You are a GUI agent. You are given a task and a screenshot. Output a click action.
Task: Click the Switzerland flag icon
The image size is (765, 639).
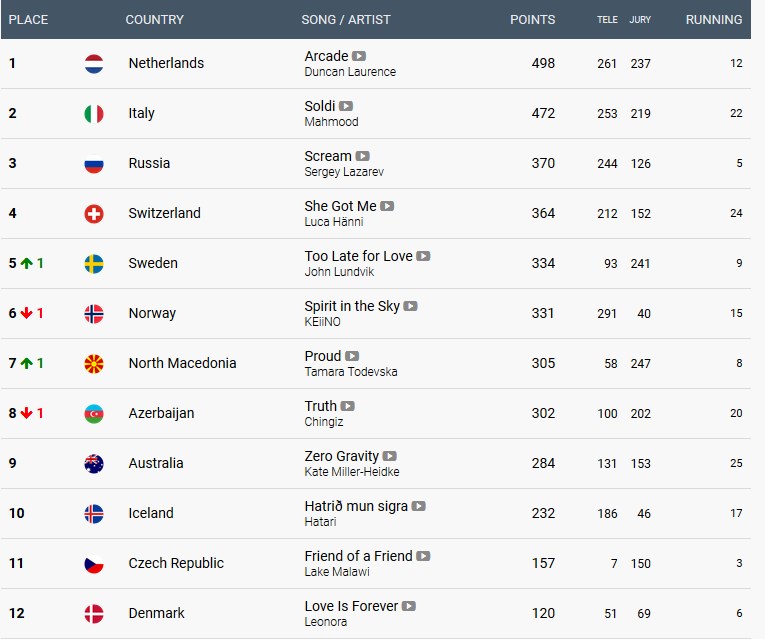pyautogui.click(x=94, y=213)
